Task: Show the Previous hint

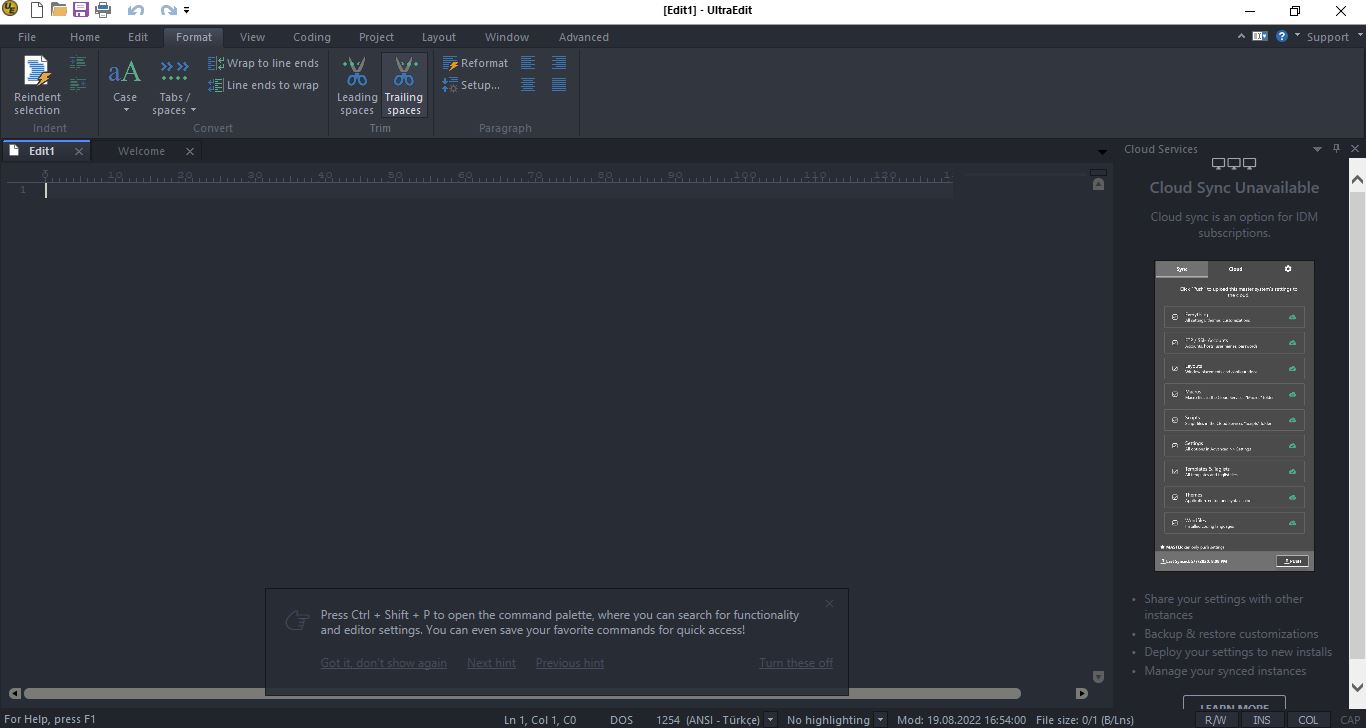Action: click(570, 663)
